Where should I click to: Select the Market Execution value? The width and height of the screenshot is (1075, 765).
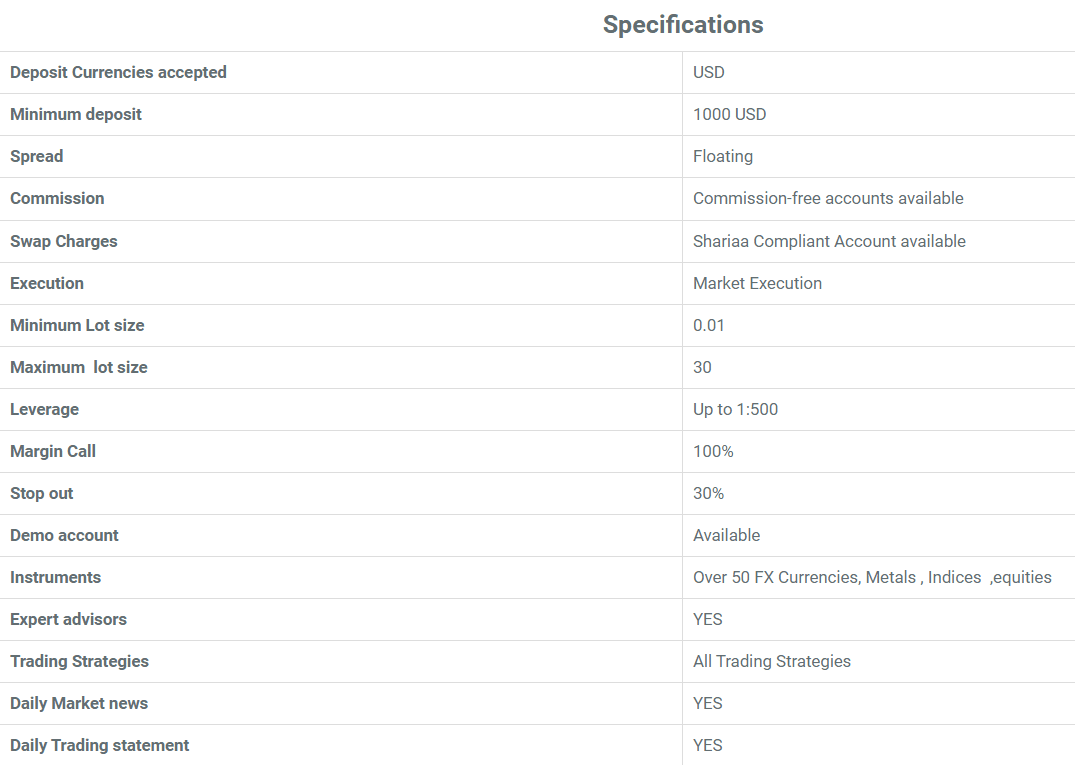tap(758, 283)
